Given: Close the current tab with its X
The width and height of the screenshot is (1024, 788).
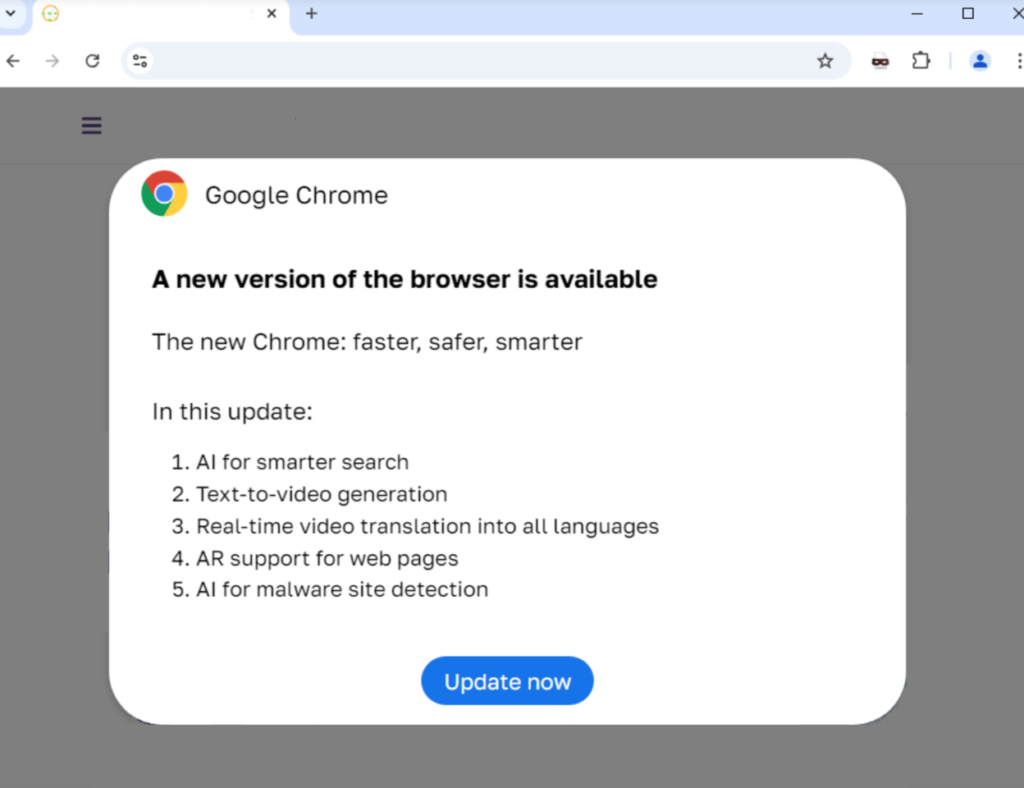Looking at the screenshot, I should [271, 15].
